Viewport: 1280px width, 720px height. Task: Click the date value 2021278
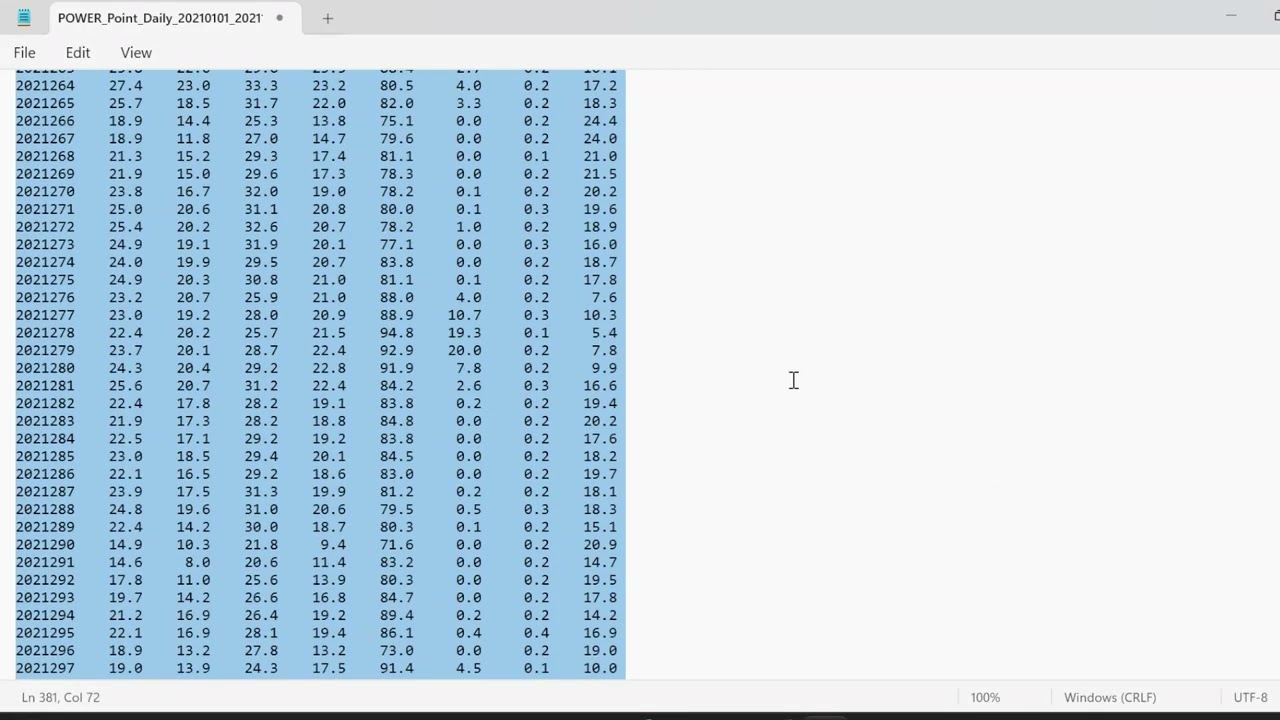coord(45,333)
